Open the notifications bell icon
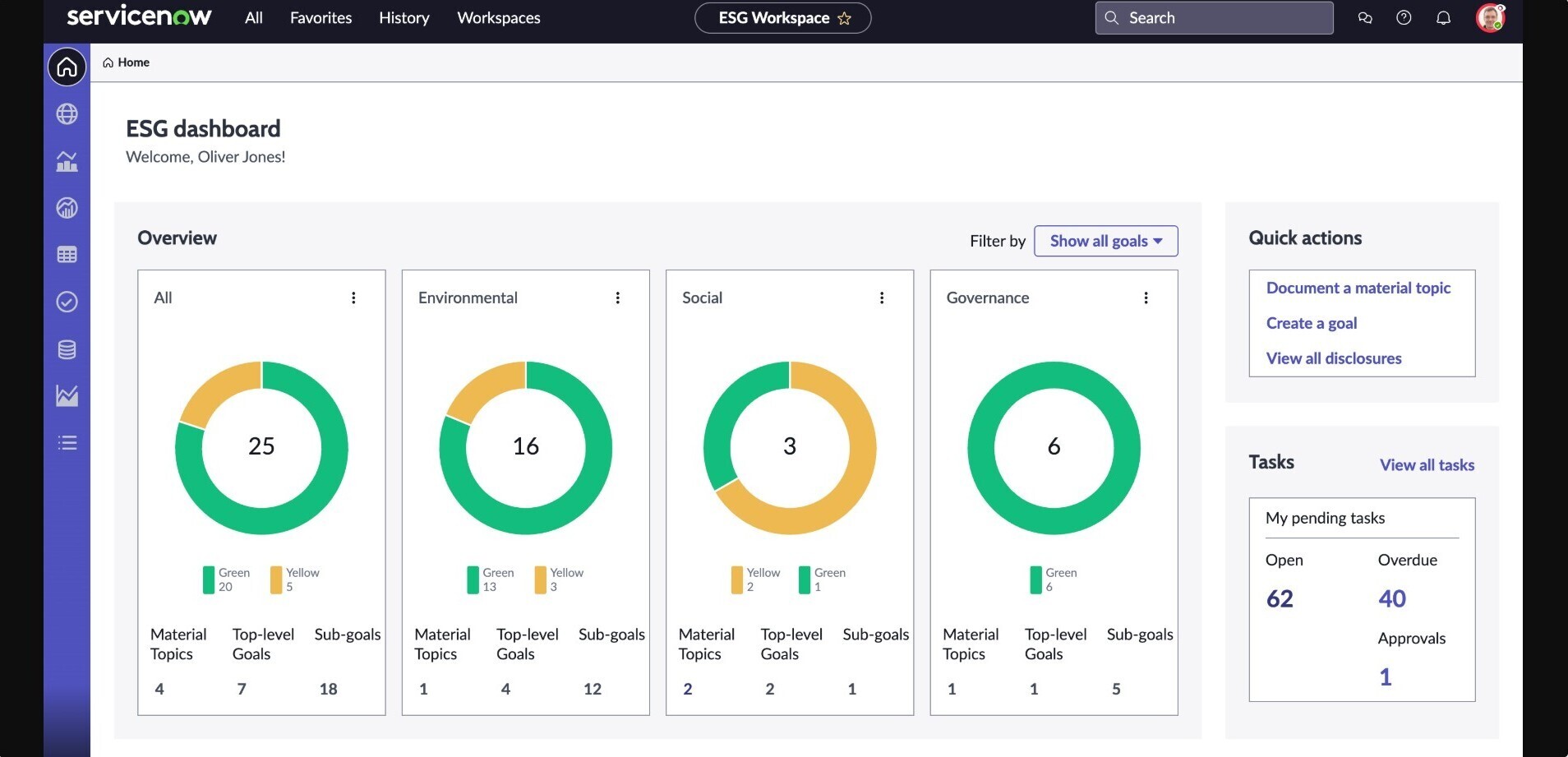1568x757 pixels. 1443,17
